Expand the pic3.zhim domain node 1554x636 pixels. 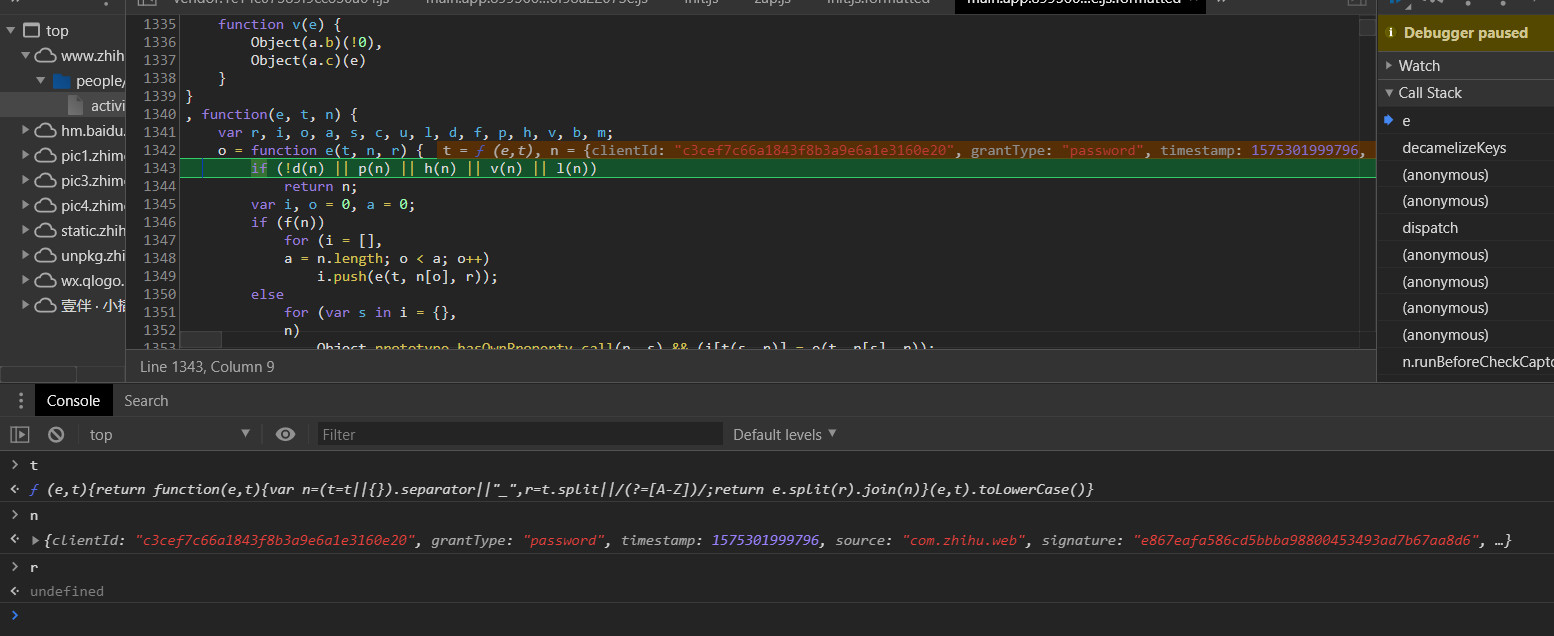26,180
